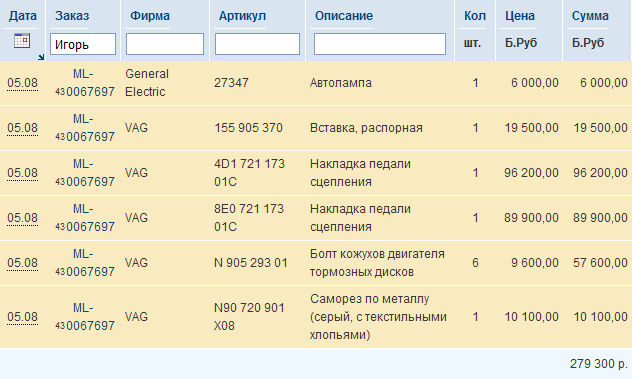Sort by Цена column header

[520, 16]
